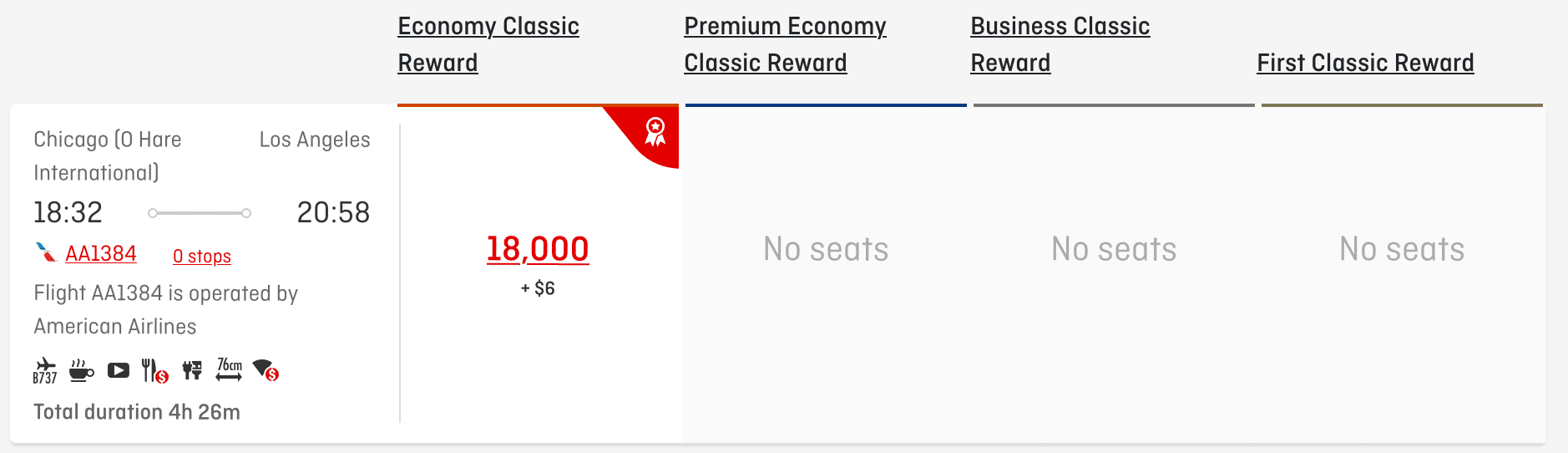Click the American Airlines logo icon
This screenshot has width=1568, height=453.
[45, 252]
